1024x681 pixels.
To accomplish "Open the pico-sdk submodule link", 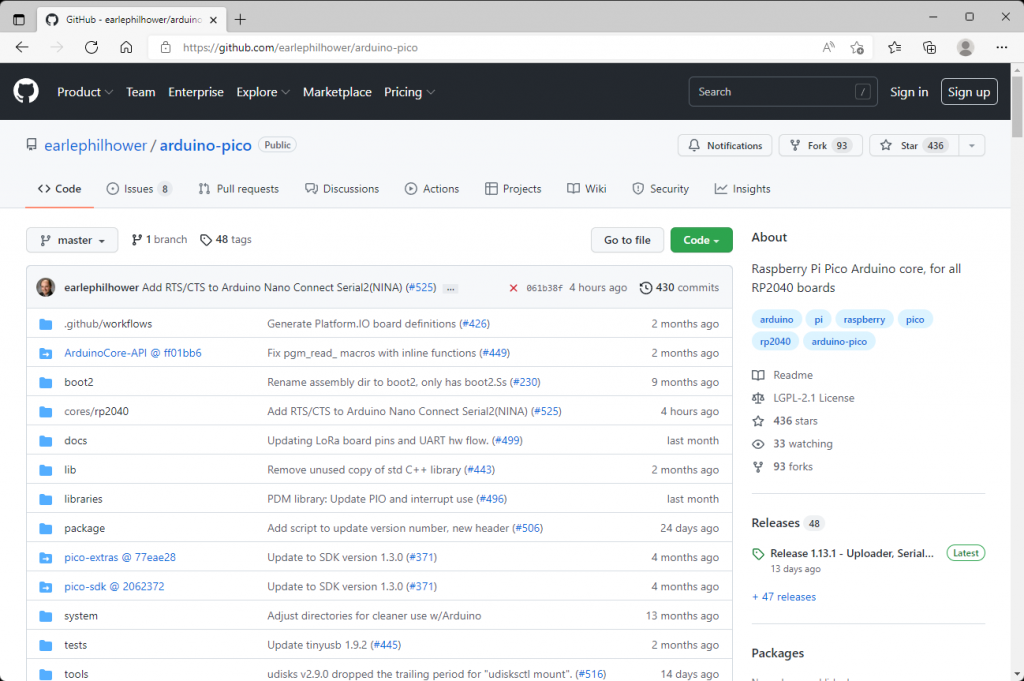I will tap(114, 586).
